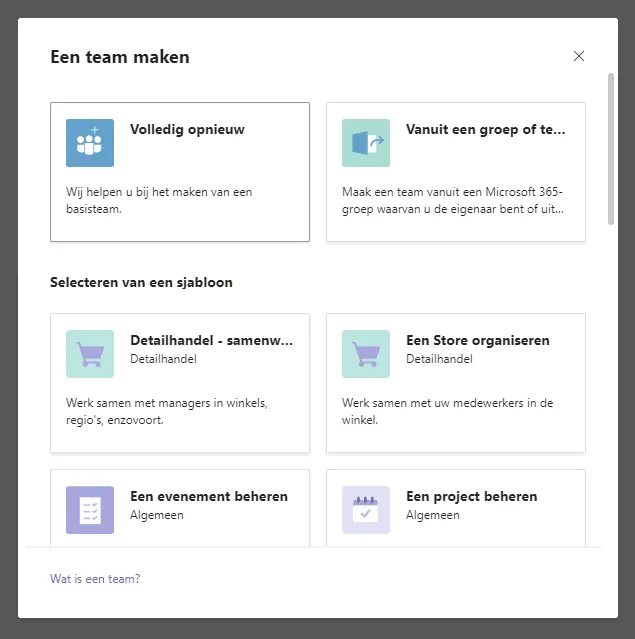Select the 'Volledig opnieuw' title
Viewport: 635px width, 639px height.
click(187, 129)
